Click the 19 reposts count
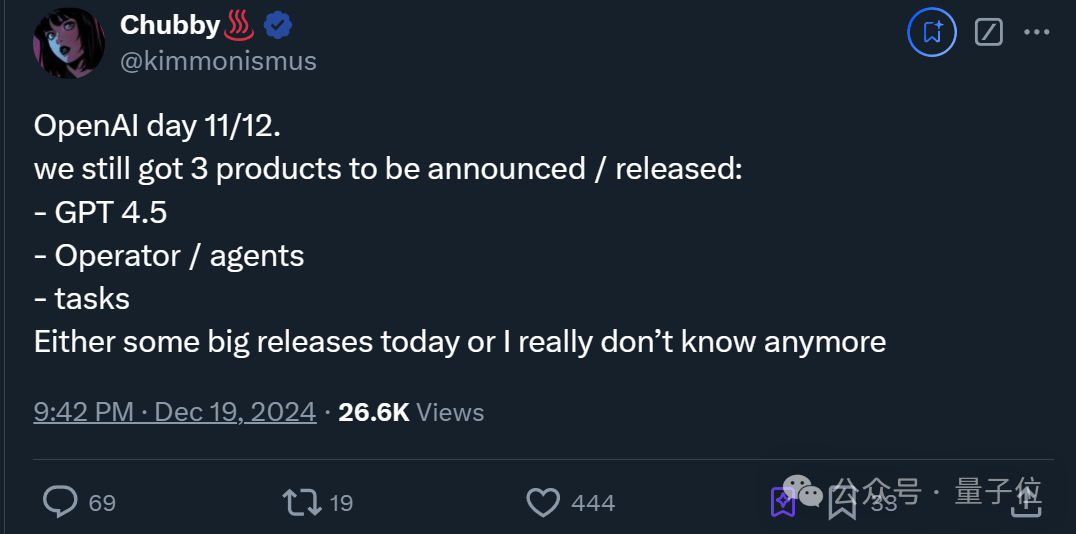The height and width of the screenshot is (534, 1076). tap(341, 503)
